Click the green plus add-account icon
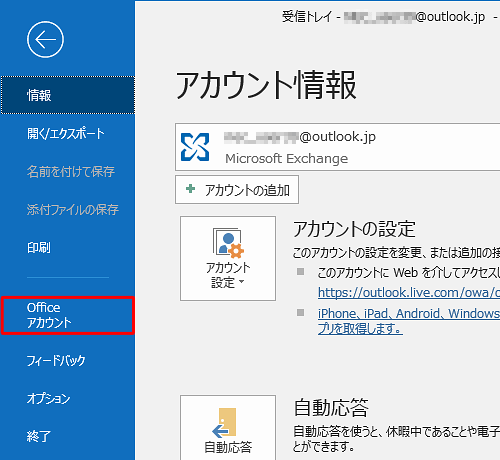This screenshot has width=500, height=460. (x=190, y=189)
